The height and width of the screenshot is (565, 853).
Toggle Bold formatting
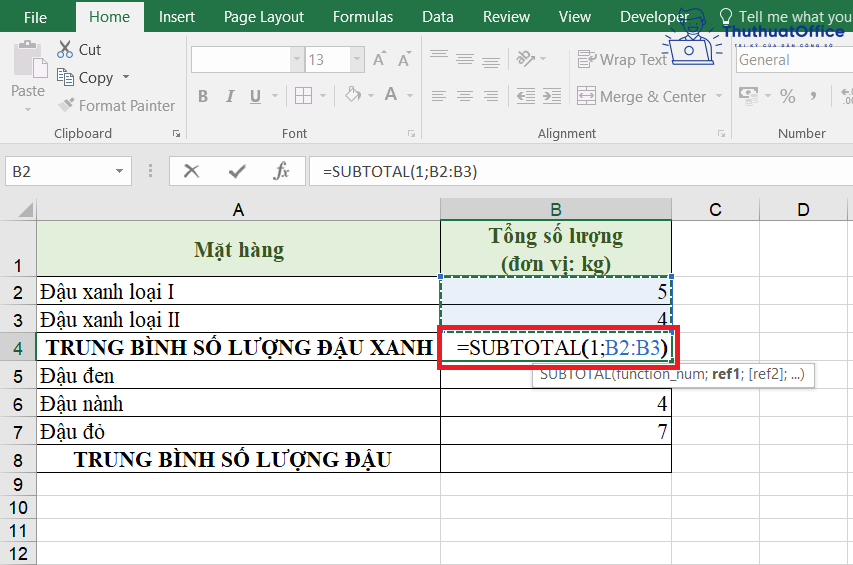coord(203,96)
